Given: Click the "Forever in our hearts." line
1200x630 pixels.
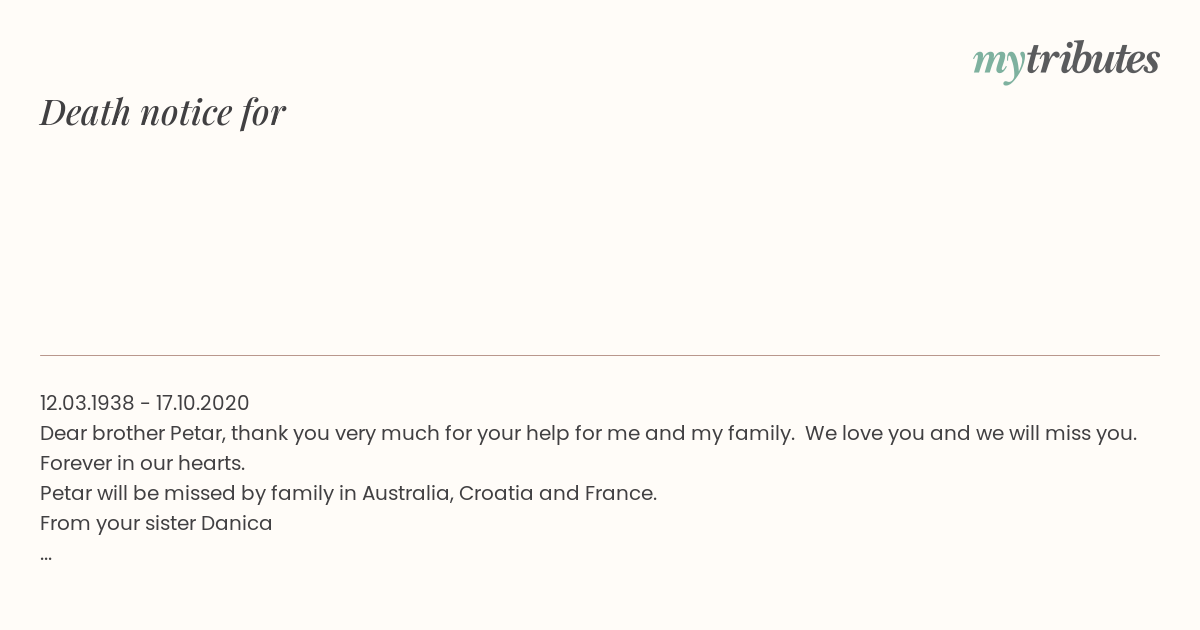Looking at the screenshot, I should 143,464.
